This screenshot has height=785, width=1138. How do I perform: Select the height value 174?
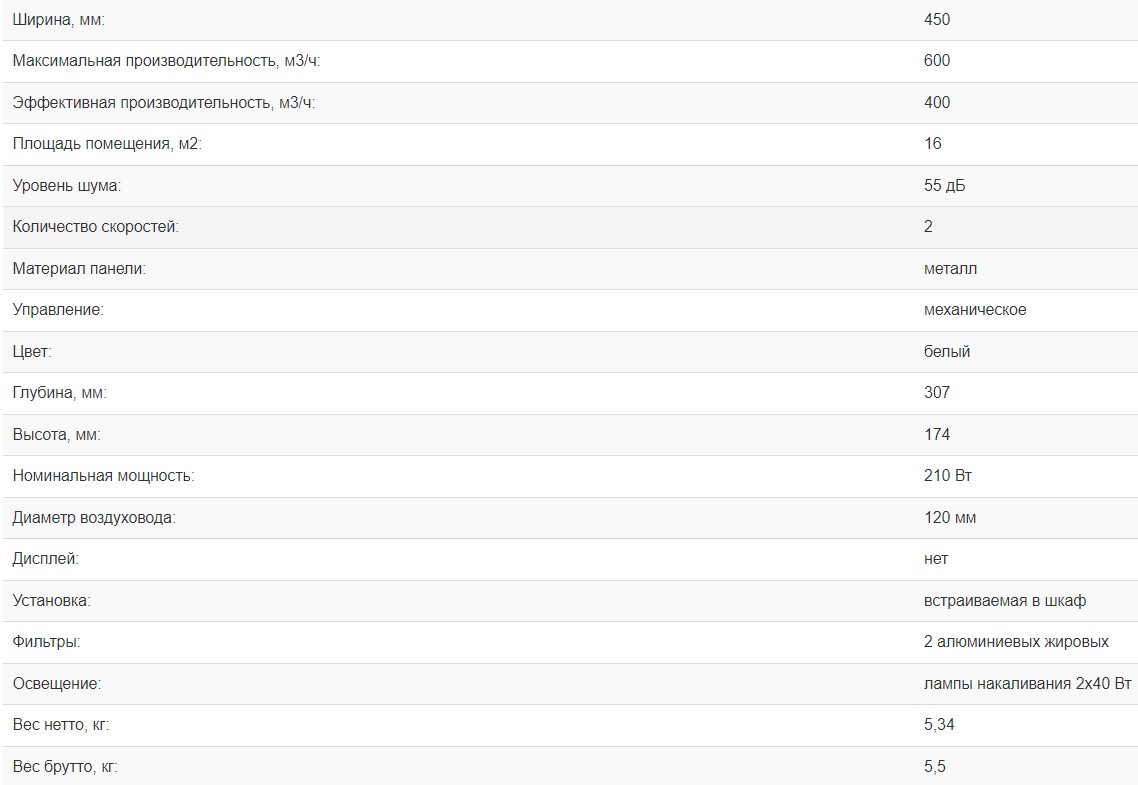pyautogui.click(x=937, y=435)
